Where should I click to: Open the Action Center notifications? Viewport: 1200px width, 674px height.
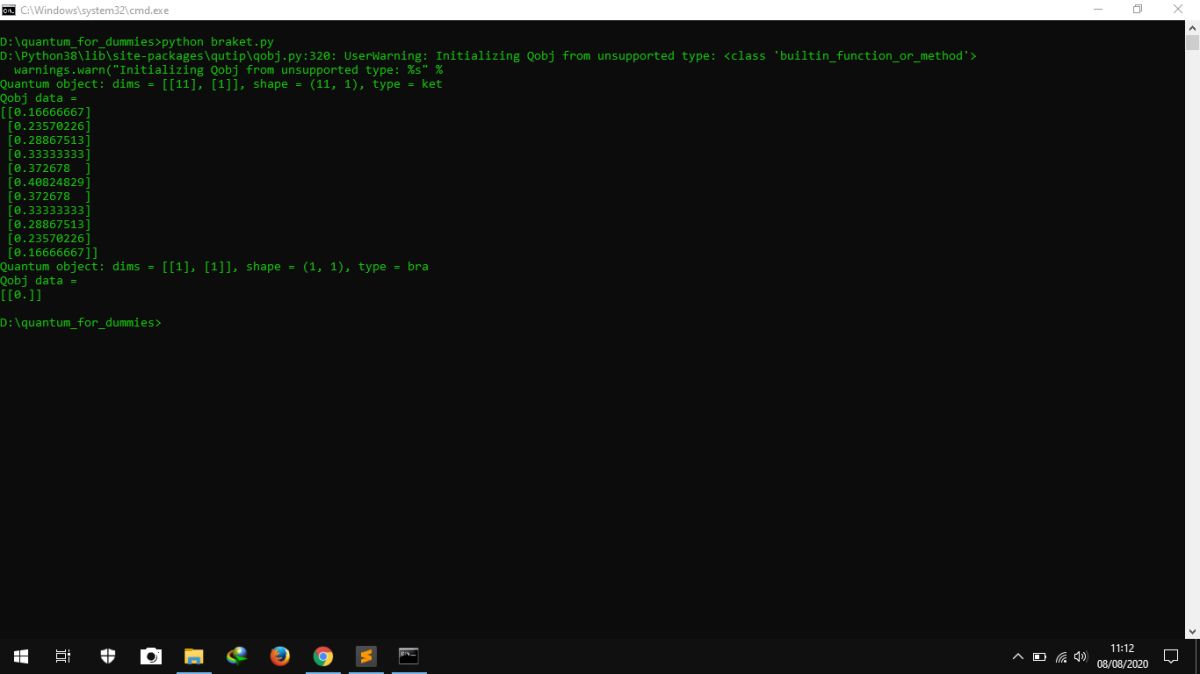pos(1171,657)
